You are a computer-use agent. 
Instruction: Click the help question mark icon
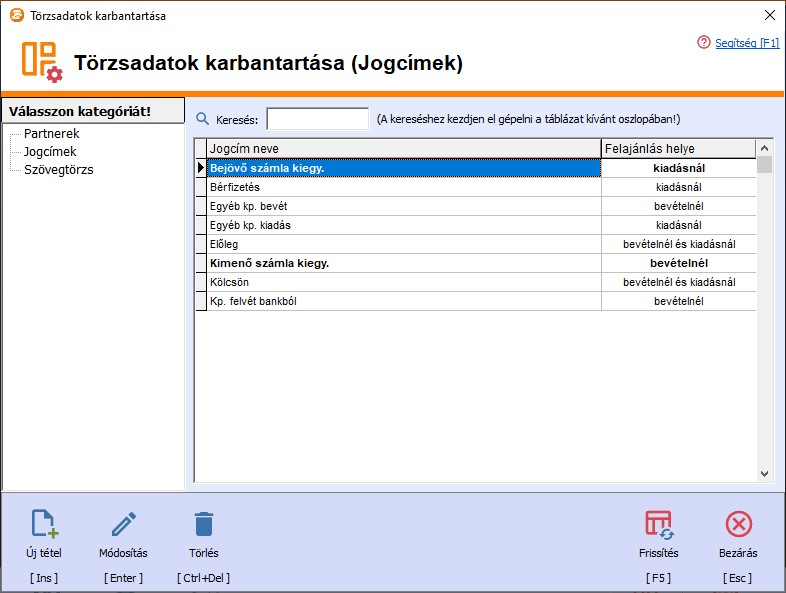point(703,43)
